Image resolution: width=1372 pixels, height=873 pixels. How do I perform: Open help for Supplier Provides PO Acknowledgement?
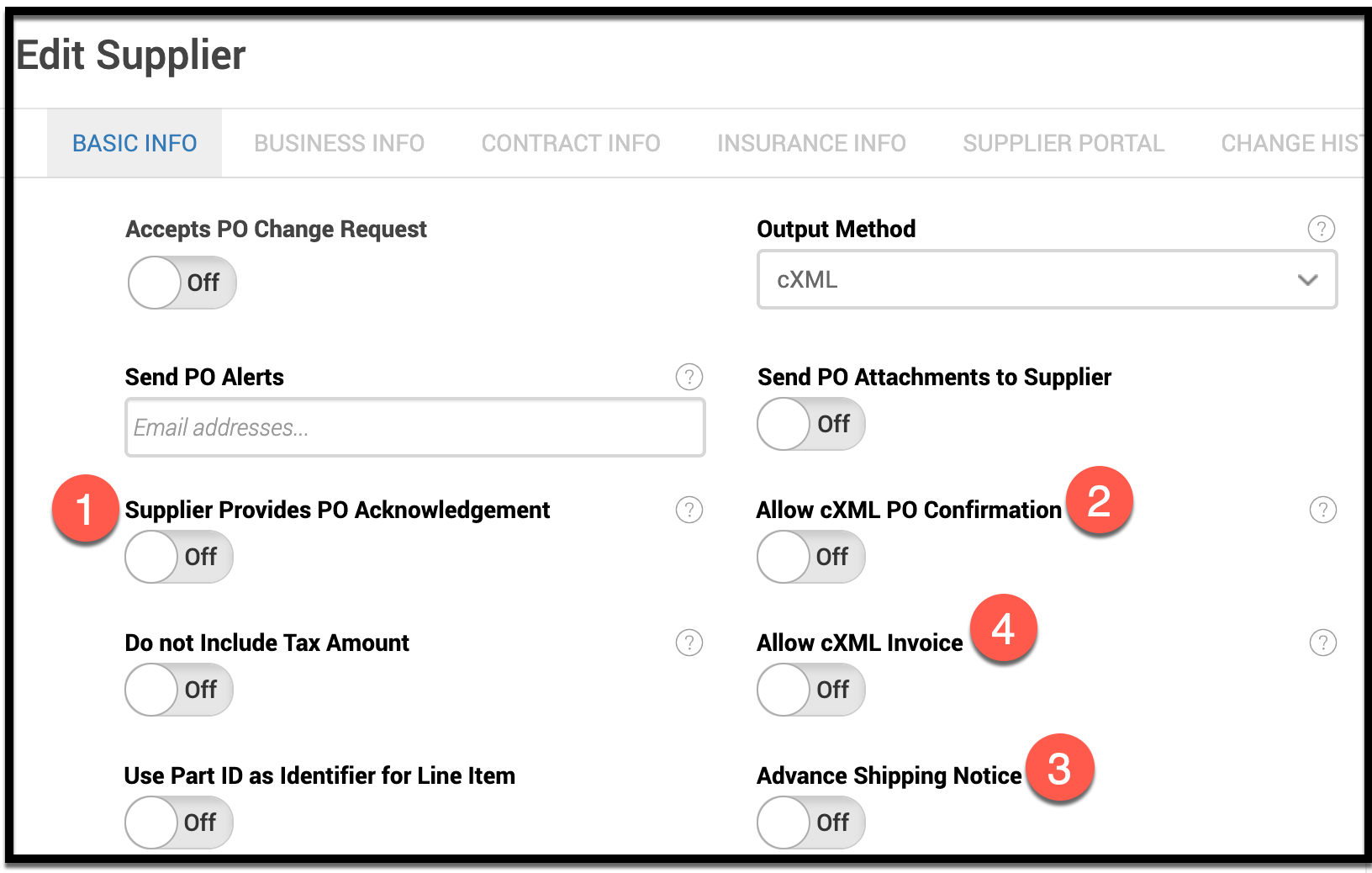(x=689, y=510)
